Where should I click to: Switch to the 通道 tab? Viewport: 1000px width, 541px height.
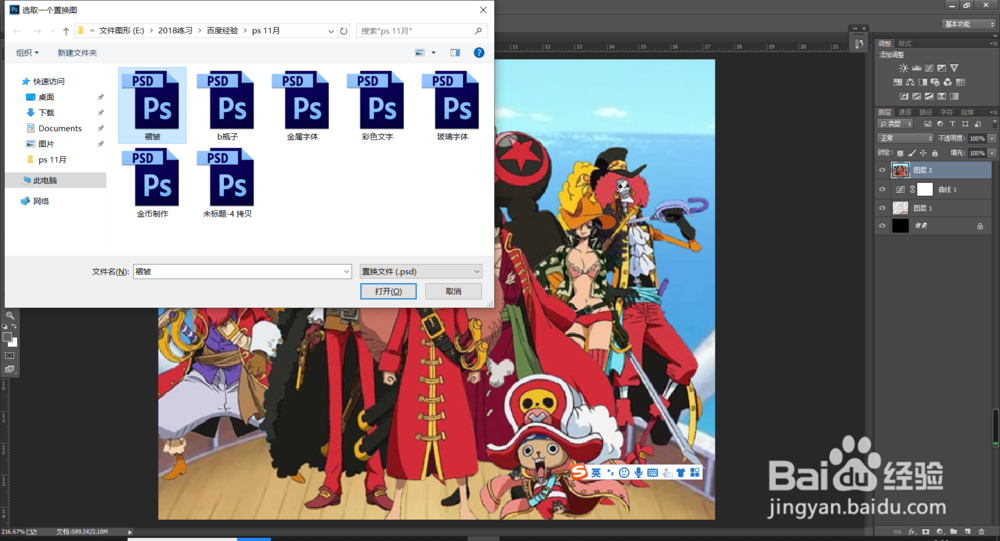tap(905, 112)
